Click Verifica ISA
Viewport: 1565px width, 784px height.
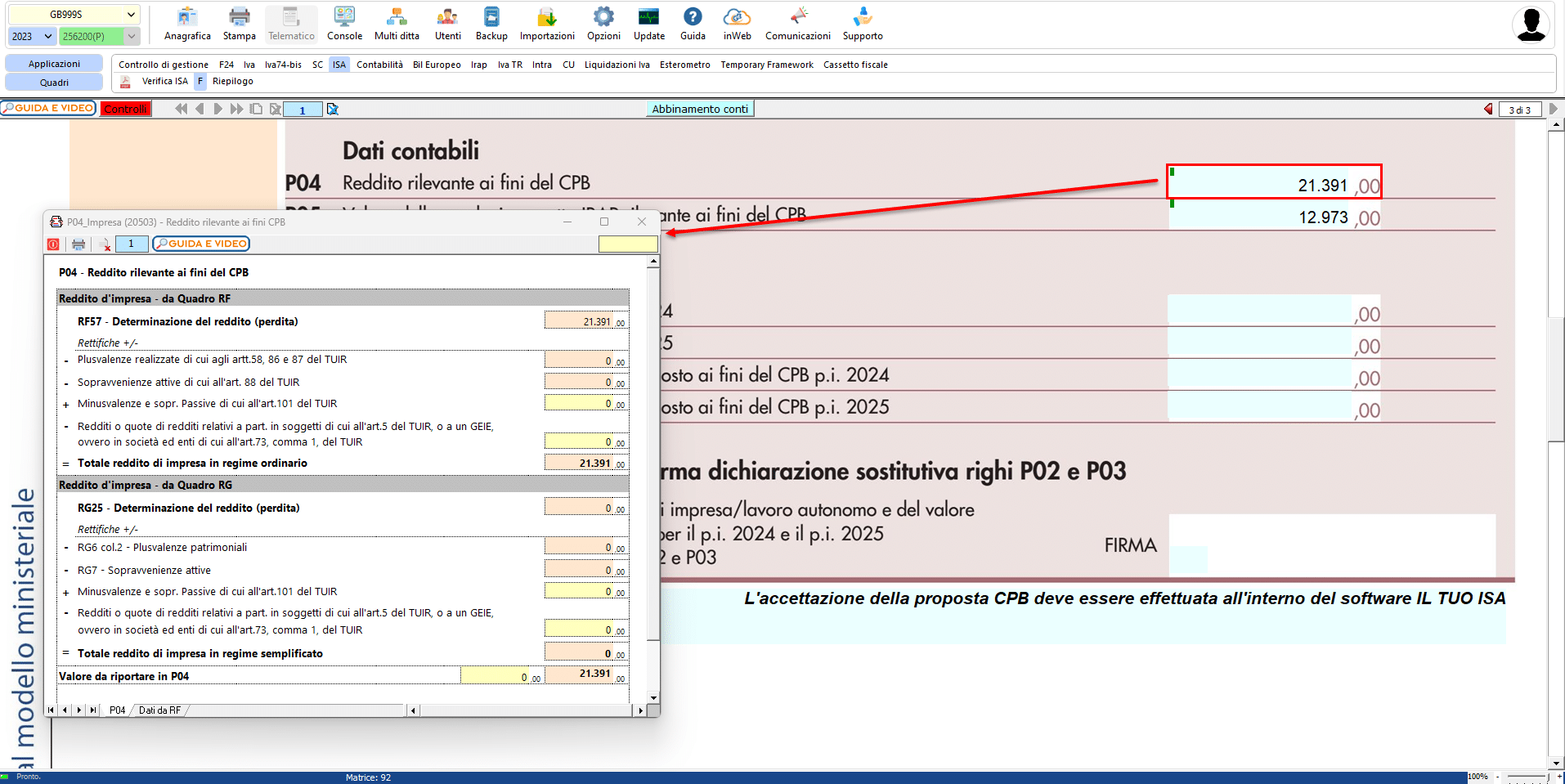164,81
